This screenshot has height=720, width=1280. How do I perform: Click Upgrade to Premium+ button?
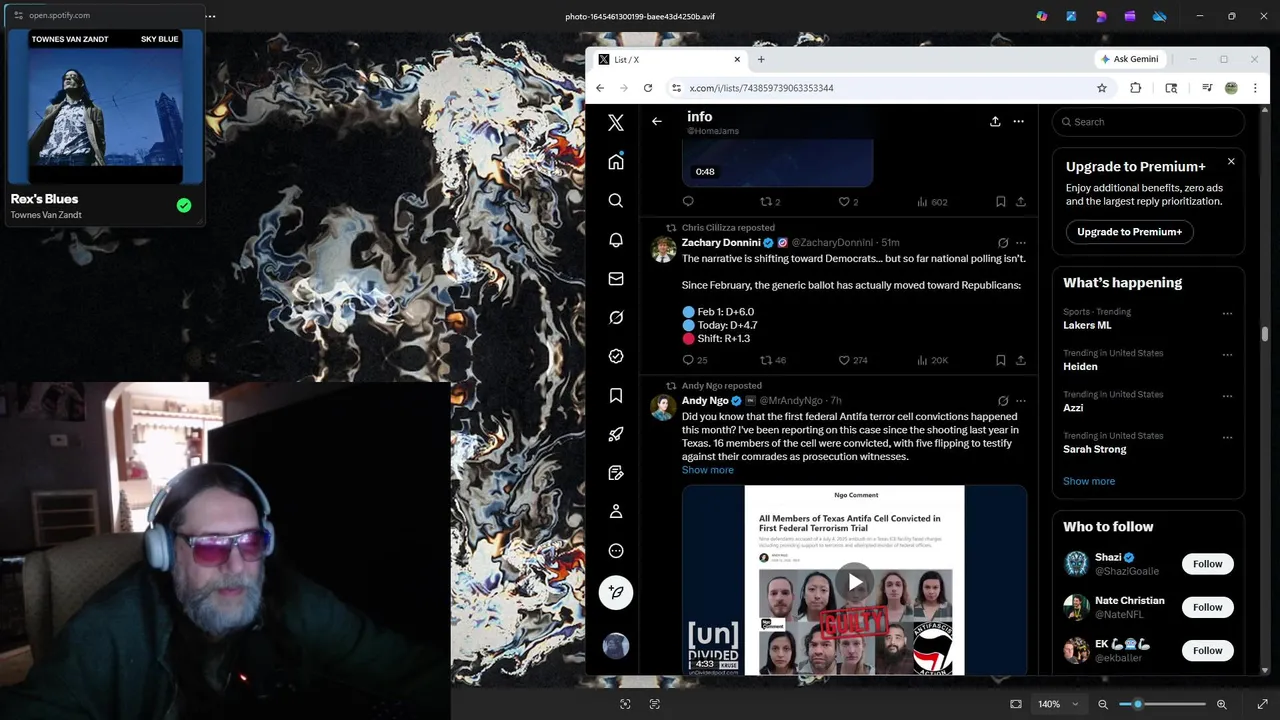pyautogui.click(x=1129, y=232)
